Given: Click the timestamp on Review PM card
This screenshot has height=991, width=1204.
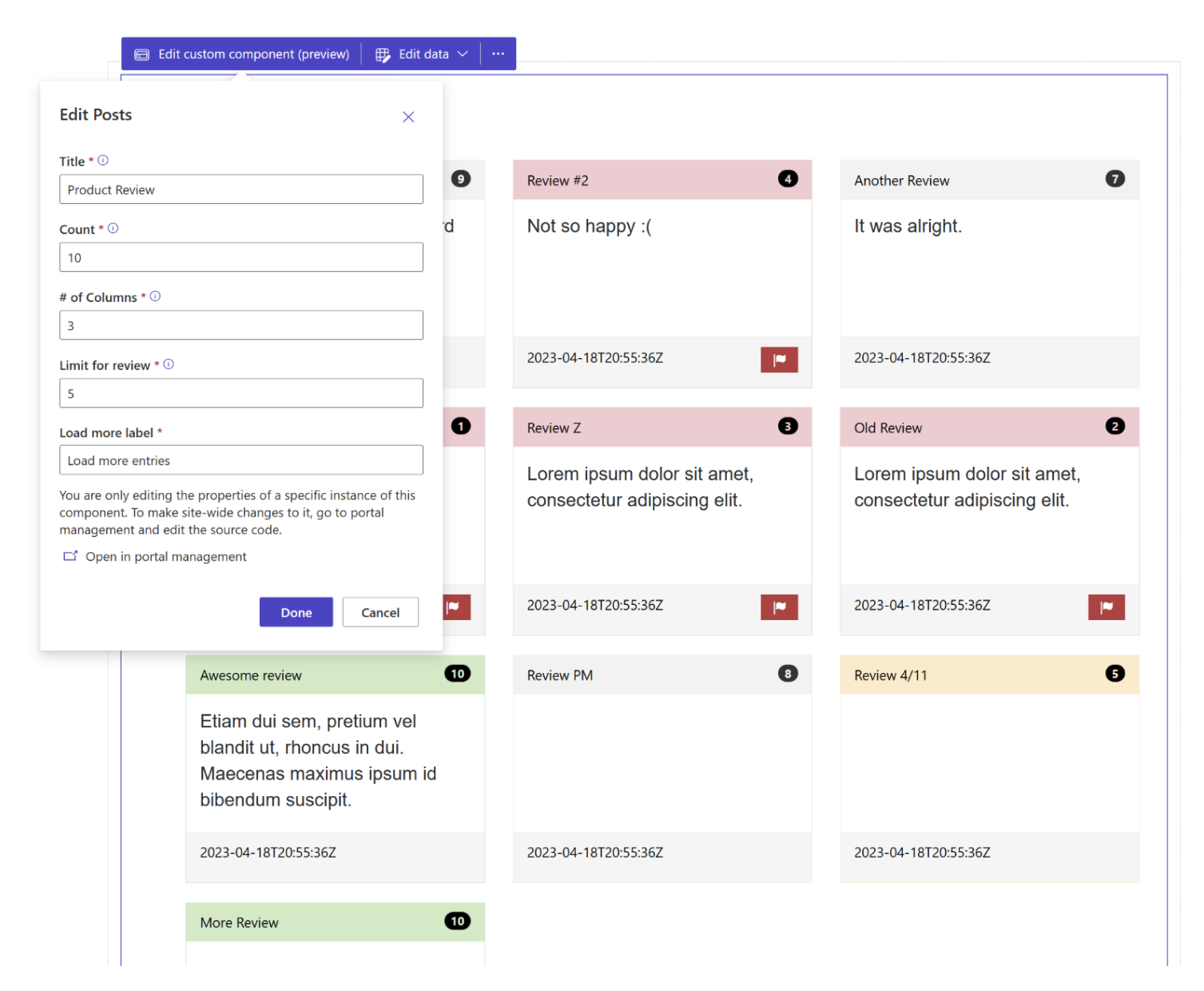Looking at the screenshot, I should [595, 853].
